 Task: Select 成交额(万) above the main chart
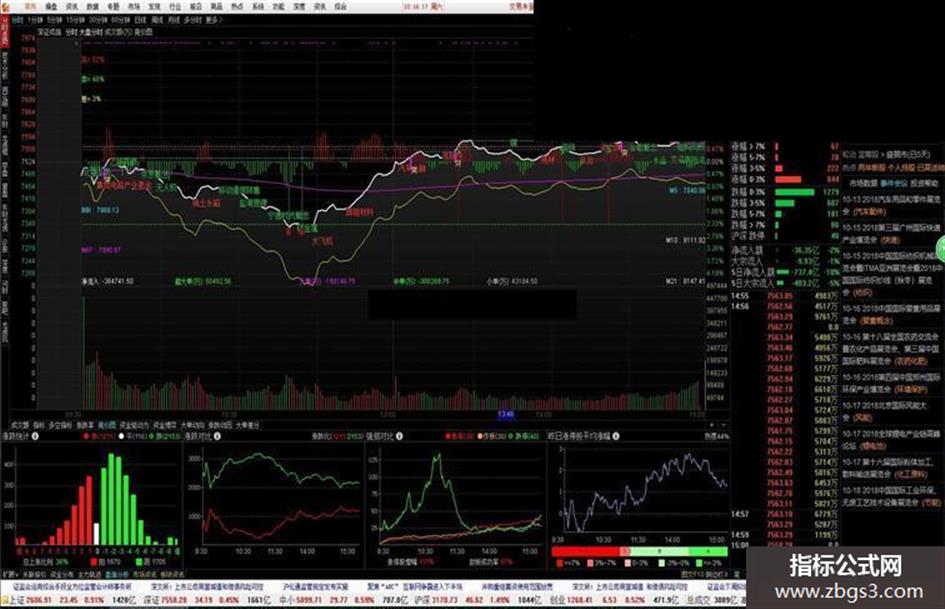(119, 32)
